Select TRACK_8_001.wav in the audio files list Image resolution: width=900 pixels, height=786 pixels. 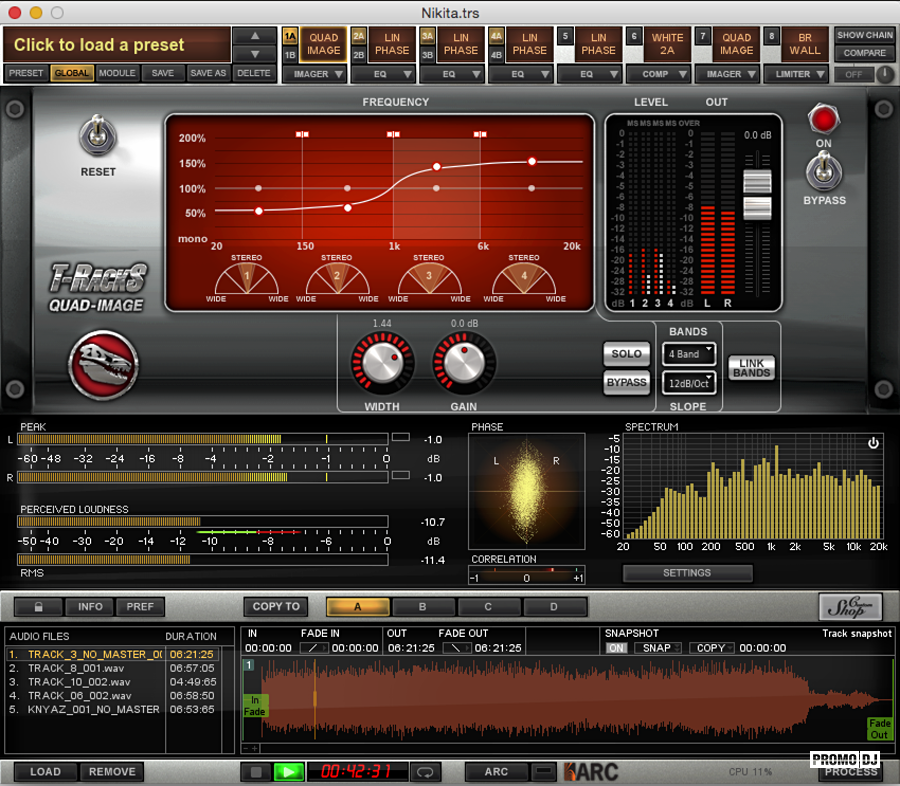pyautogui.click(x=114, y=668)
